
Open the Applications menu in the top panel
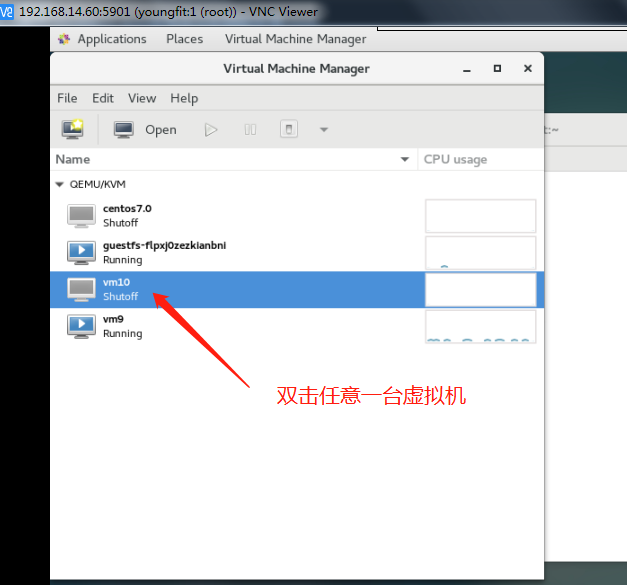pyautogui.click(x=112, y=39)
